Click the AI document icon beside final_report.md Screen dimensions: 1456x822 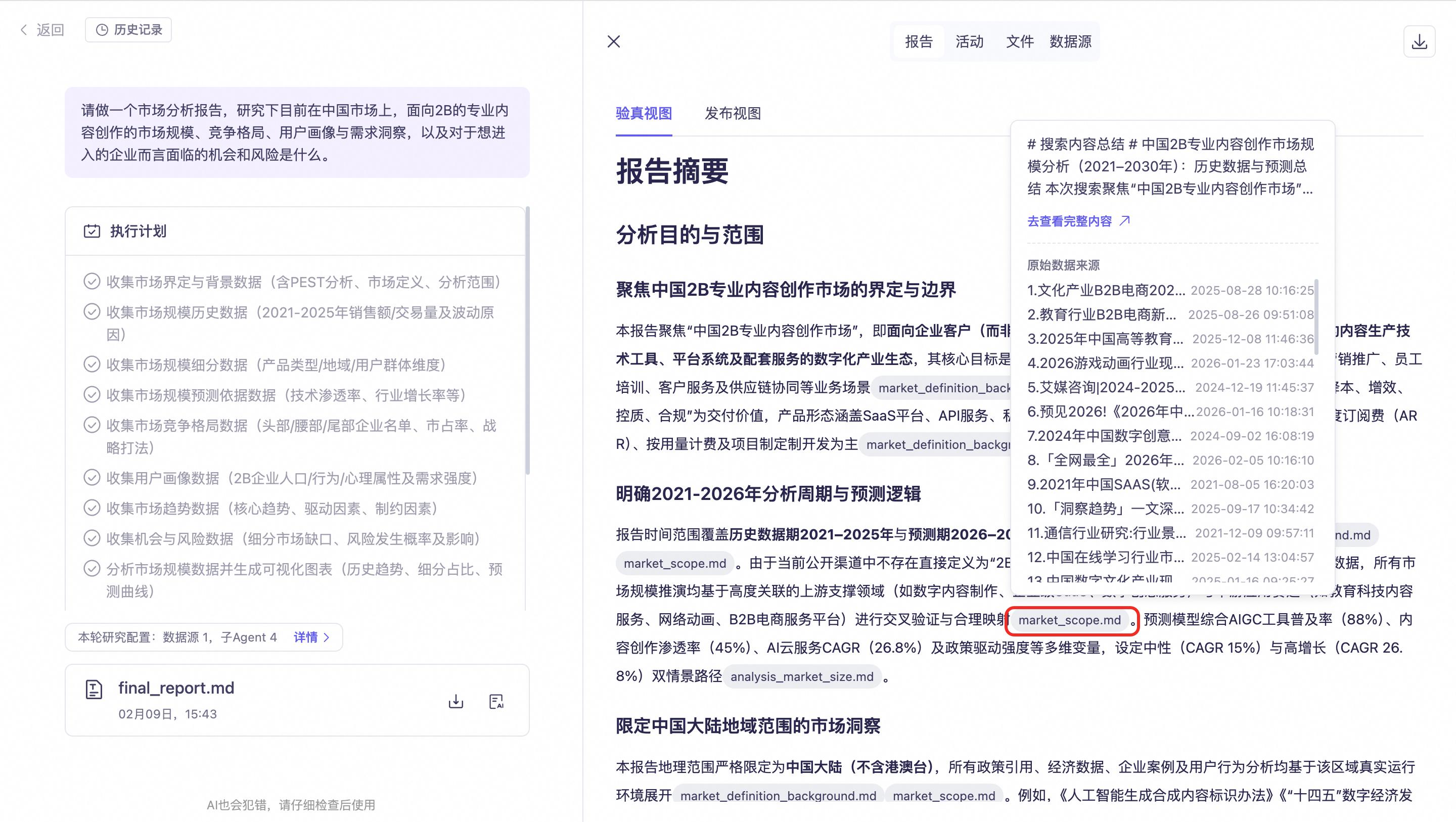click(495, 701)
